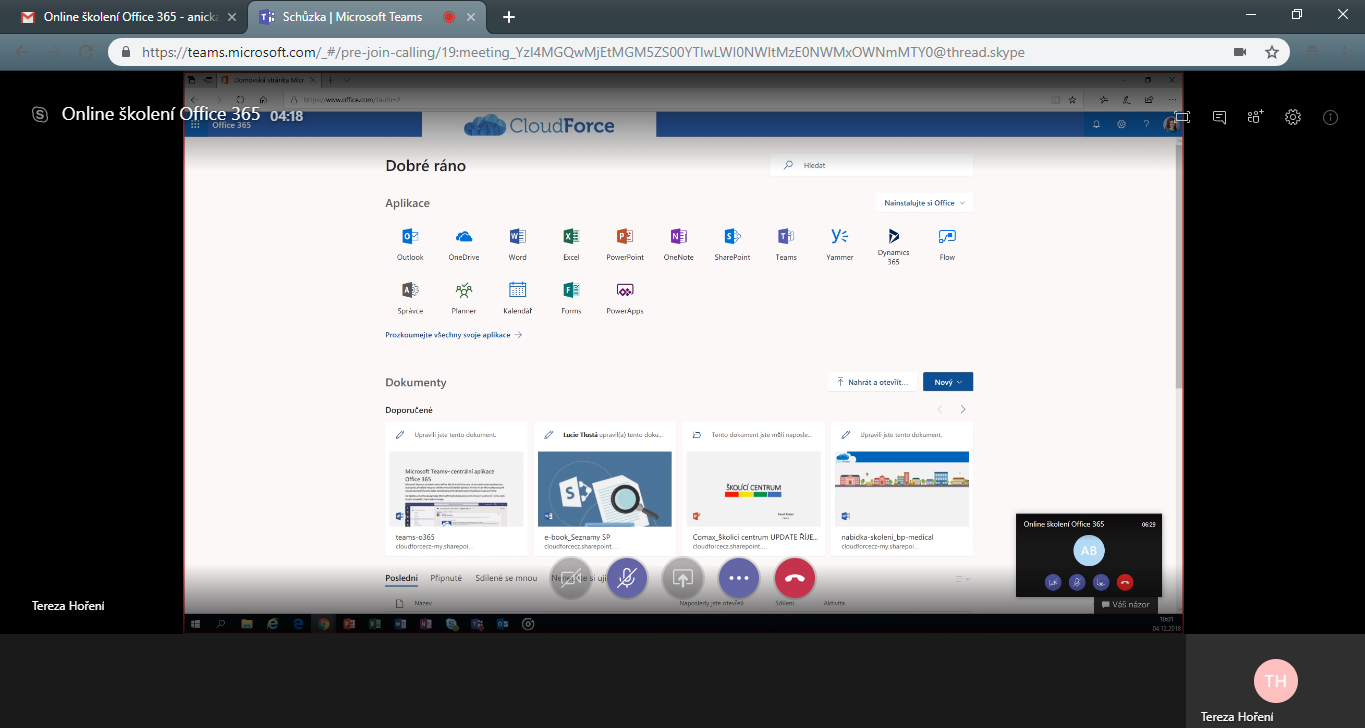Open Yammer app icon
The width and height of the screenshot is (1365, 728).
[x=840, y=244]
